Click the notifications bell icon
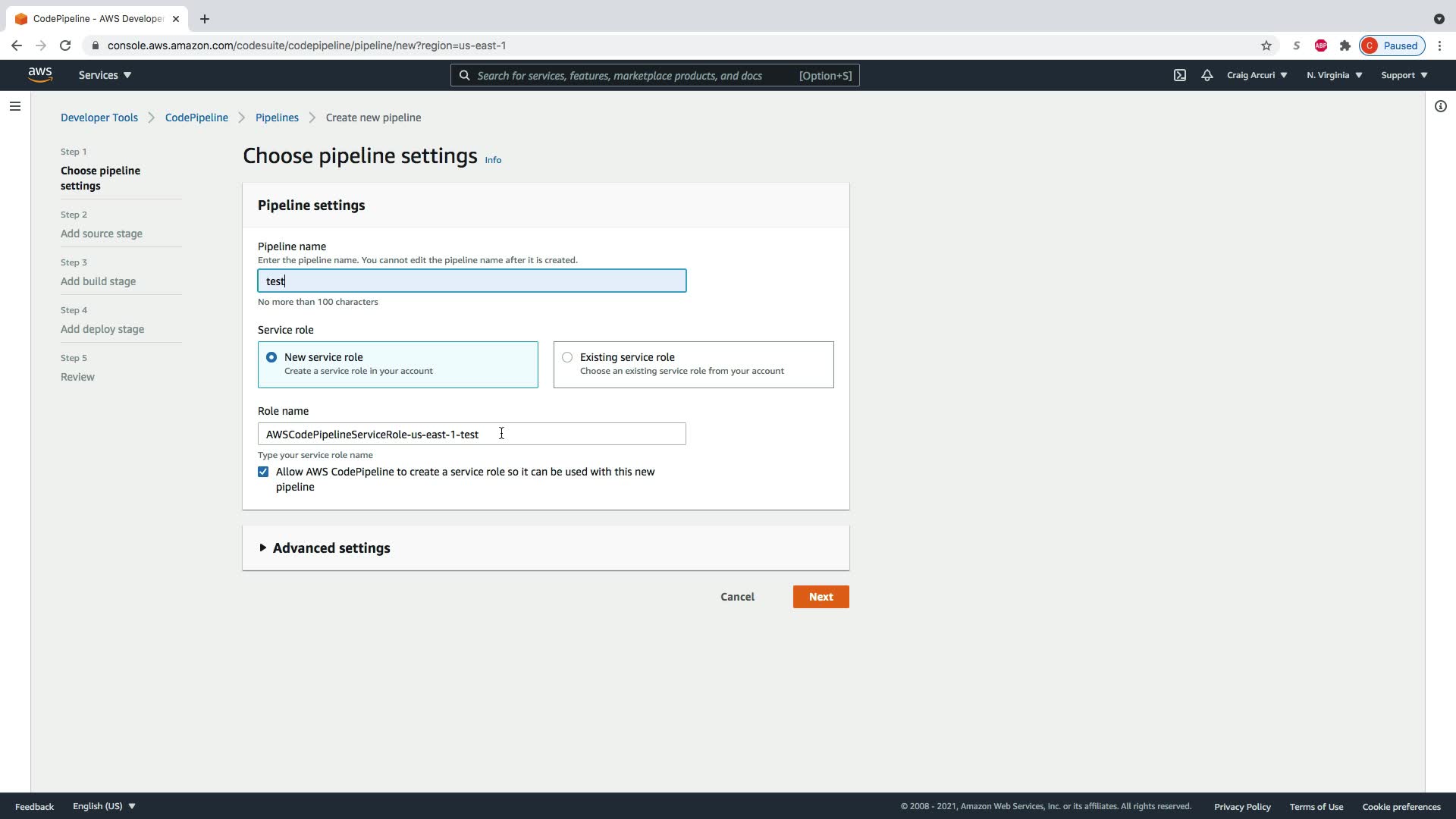1456x819 pixels. [1207, 75]
